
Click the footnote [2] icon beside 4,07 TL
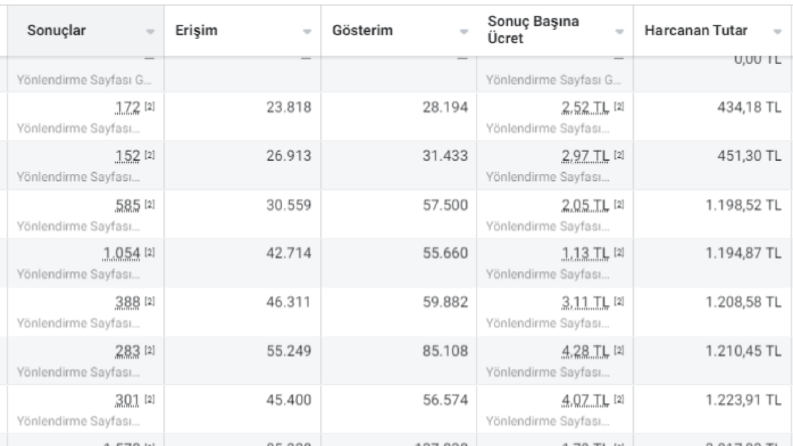tap(619, 399)
